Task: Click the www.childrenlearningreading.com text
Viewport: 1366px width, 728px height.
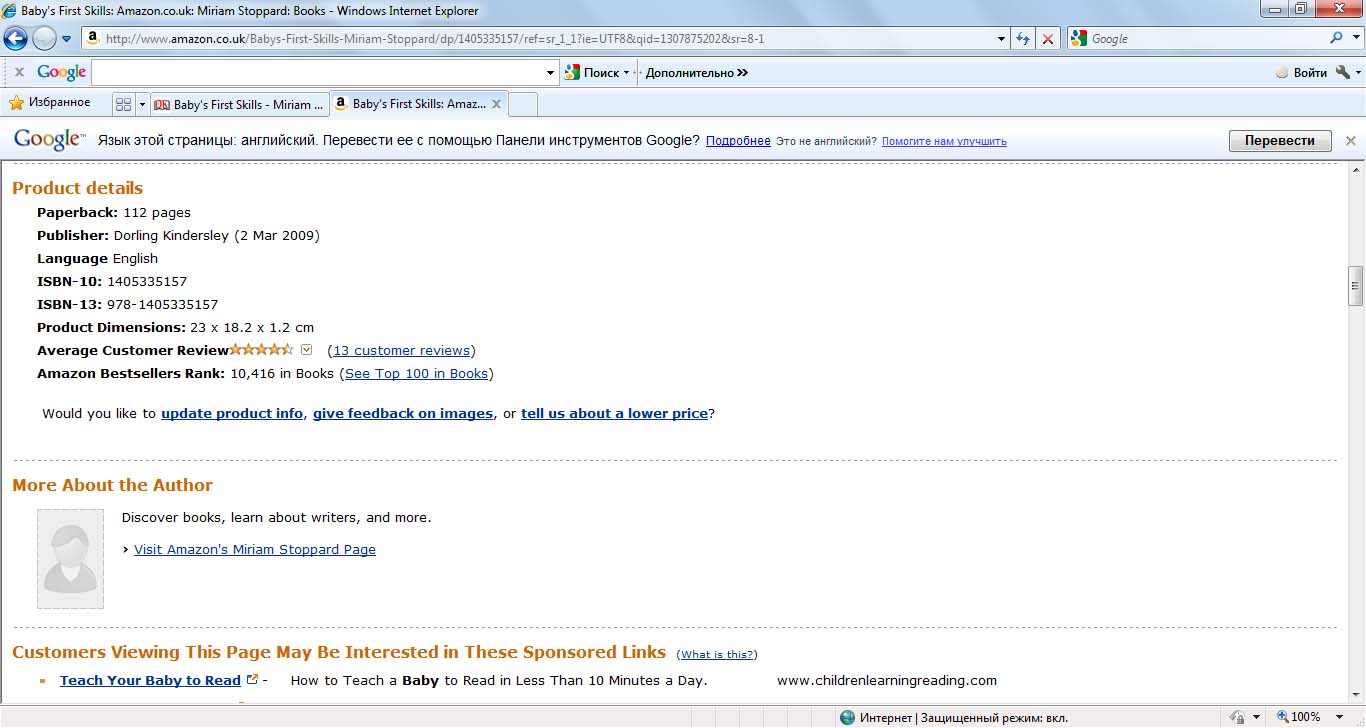Action: coord(887,680)
